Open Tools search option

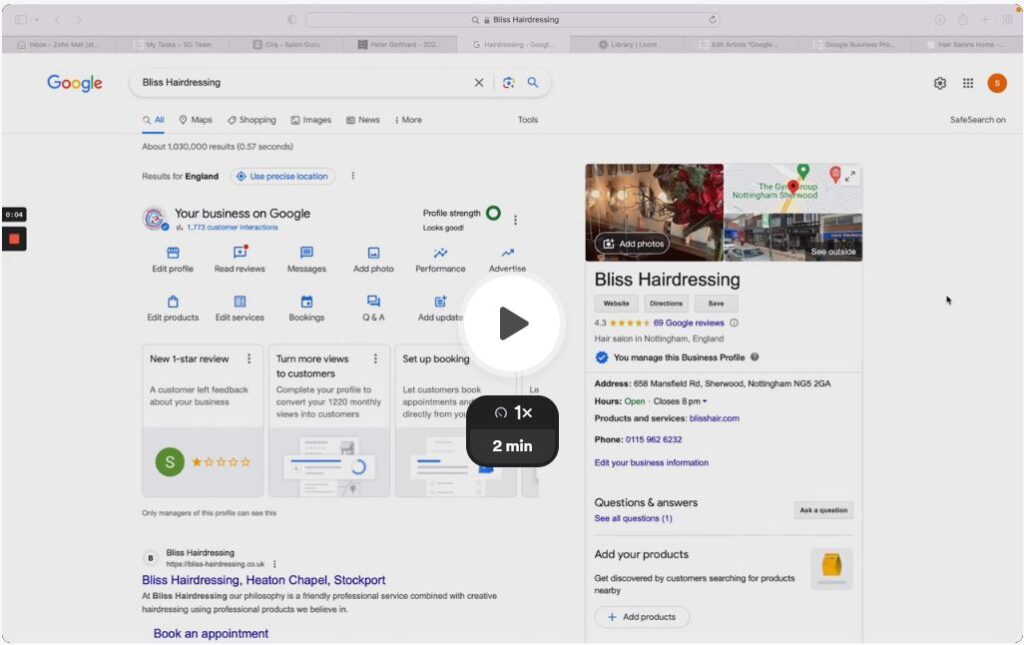[x=528, y=120]
